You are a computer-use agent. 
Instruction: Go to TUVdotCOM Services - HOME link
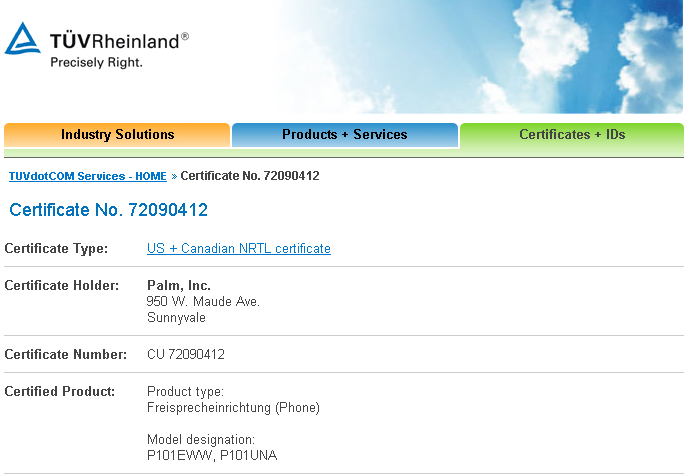pyautogui.click(x=88, y=176)
